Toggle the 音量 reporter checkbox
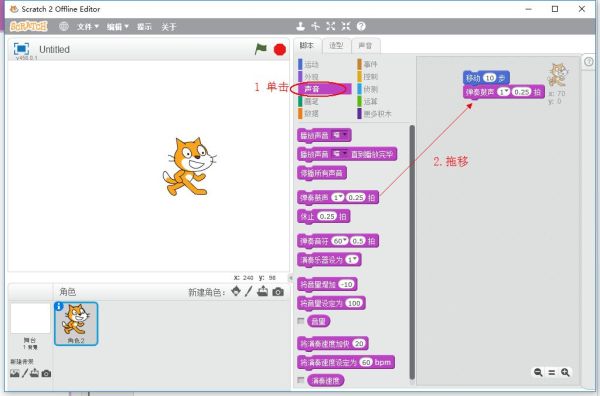 [301, 321]
